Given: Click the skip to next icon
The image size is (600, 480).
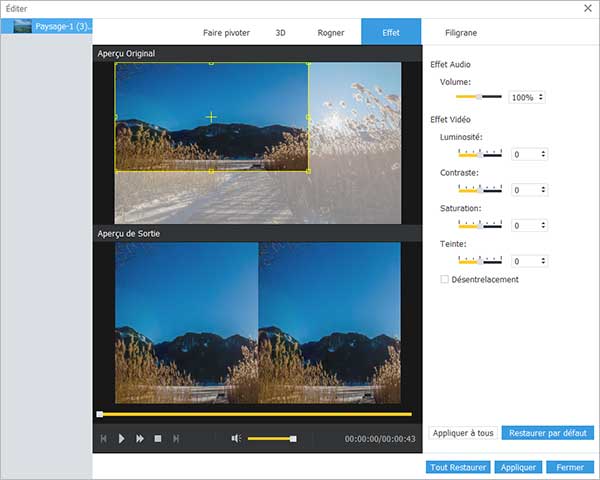Looking at the screenshot, I should coord(176,438).
